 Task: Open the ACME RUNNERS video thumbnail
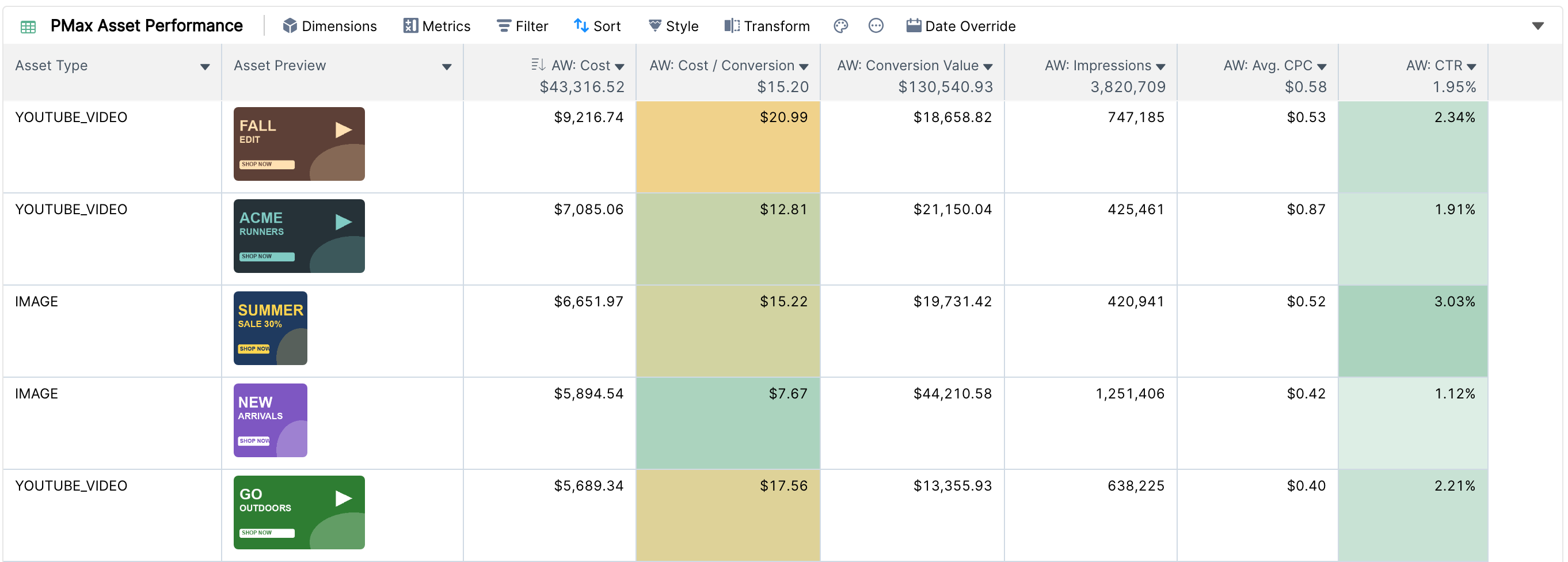pyautogui.click(x=299, y=236)
